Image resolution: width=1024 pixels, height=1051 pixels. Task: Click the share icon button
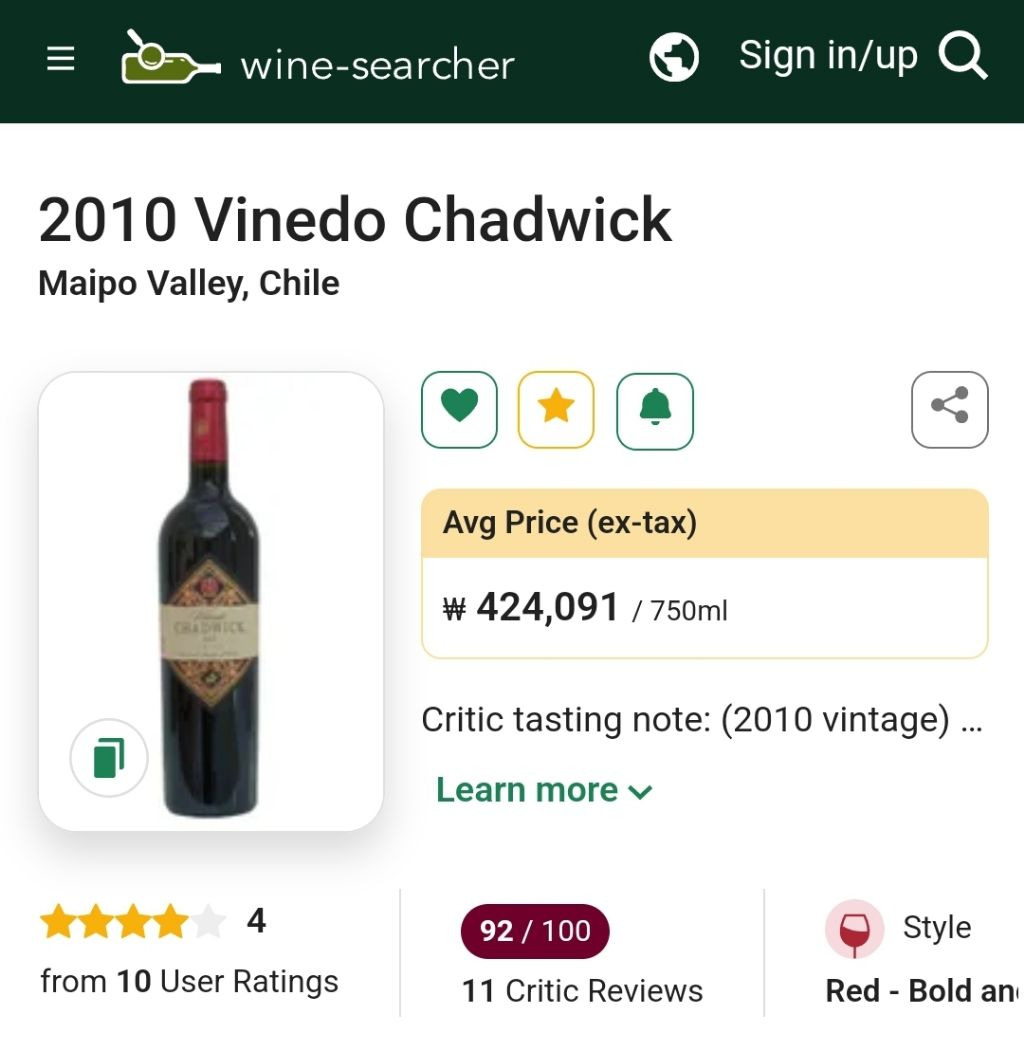949,410
